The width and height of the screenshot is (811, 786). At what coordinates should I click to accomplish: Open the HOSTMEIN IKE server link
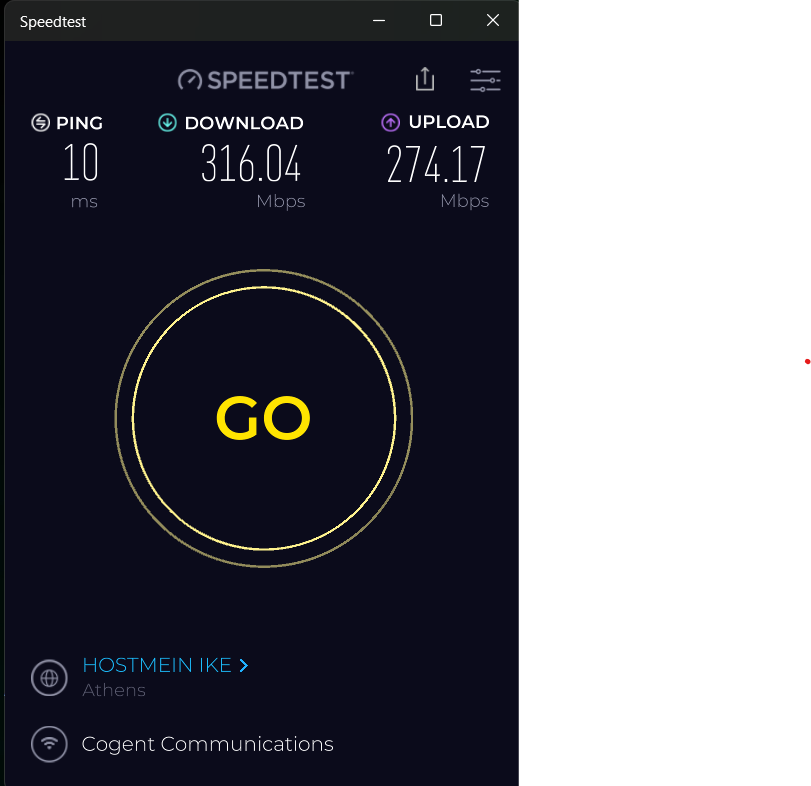click(157, 665)
